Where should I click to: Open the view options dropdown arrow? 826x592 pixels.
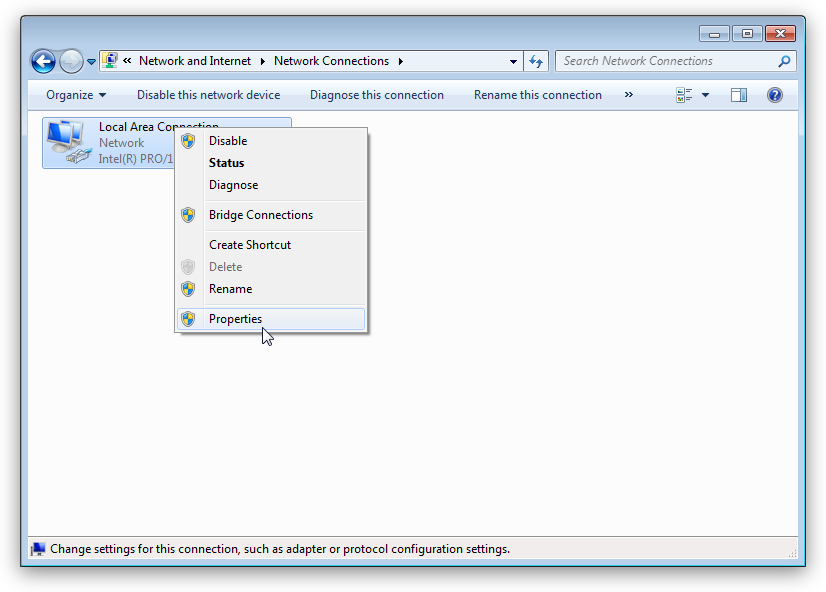pyautogui.click(x=705, y=95)
